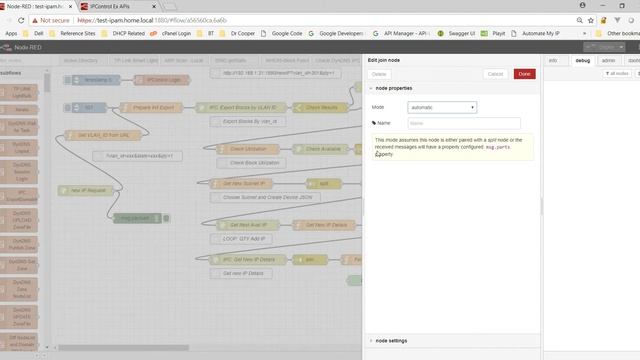Image resolution: width=640 pixels, height=360 pixels.
Task: Click the palette vertical scrollbar
Action: 47,83
